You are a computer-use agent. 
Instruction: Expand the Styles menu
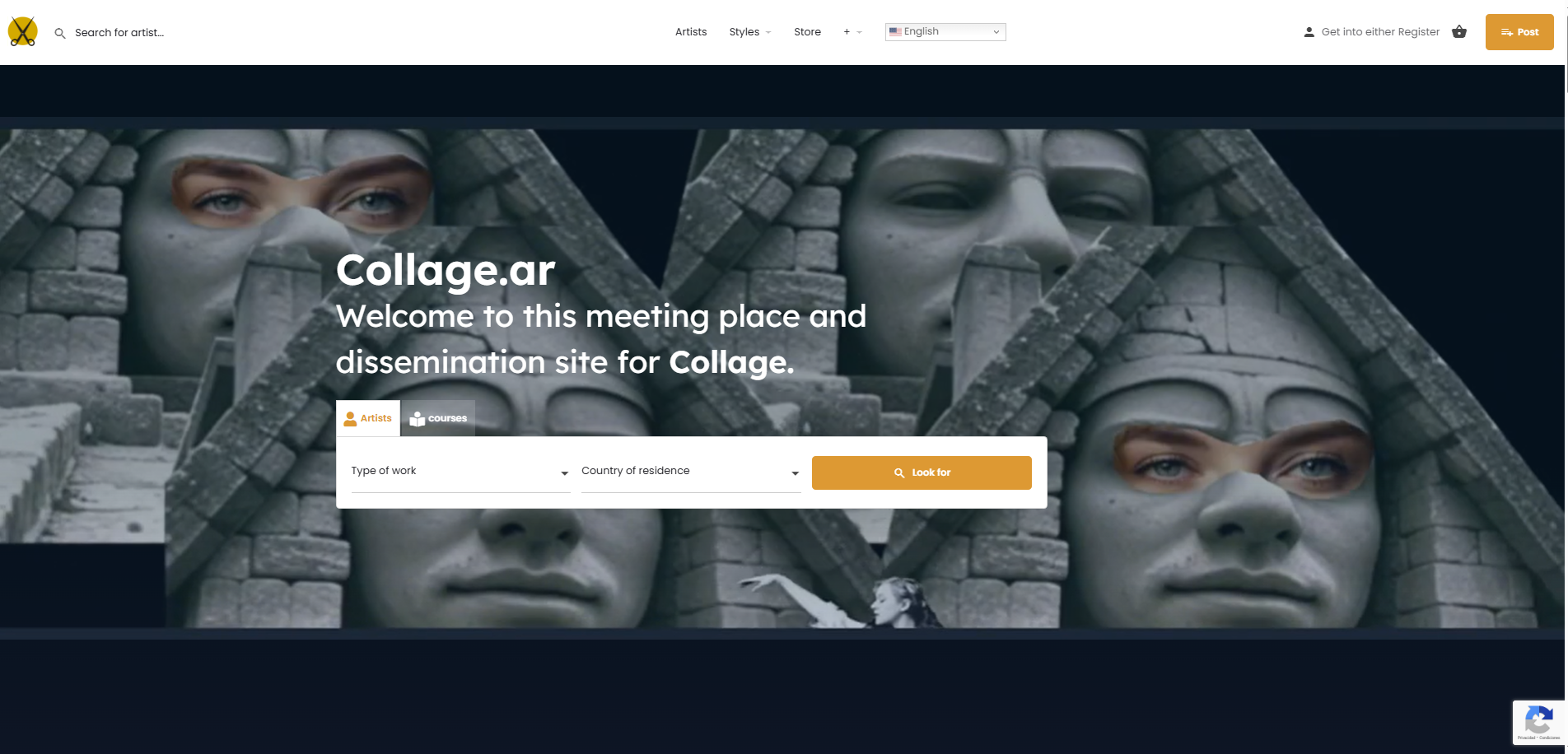(749, 32)
